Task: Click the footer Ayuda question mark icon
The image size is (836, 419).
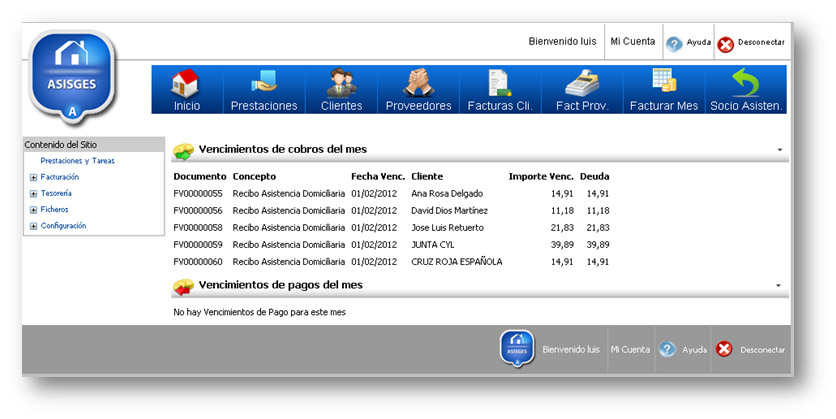Action: [x=667, y=349]
